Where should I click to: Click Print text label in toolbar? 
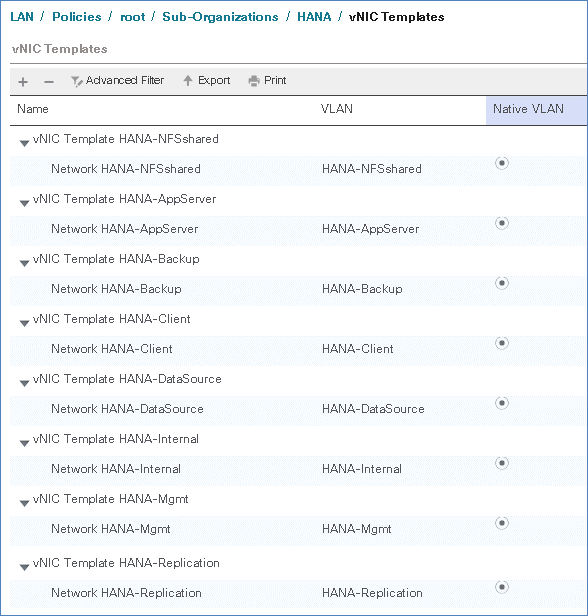pos(275,80)
